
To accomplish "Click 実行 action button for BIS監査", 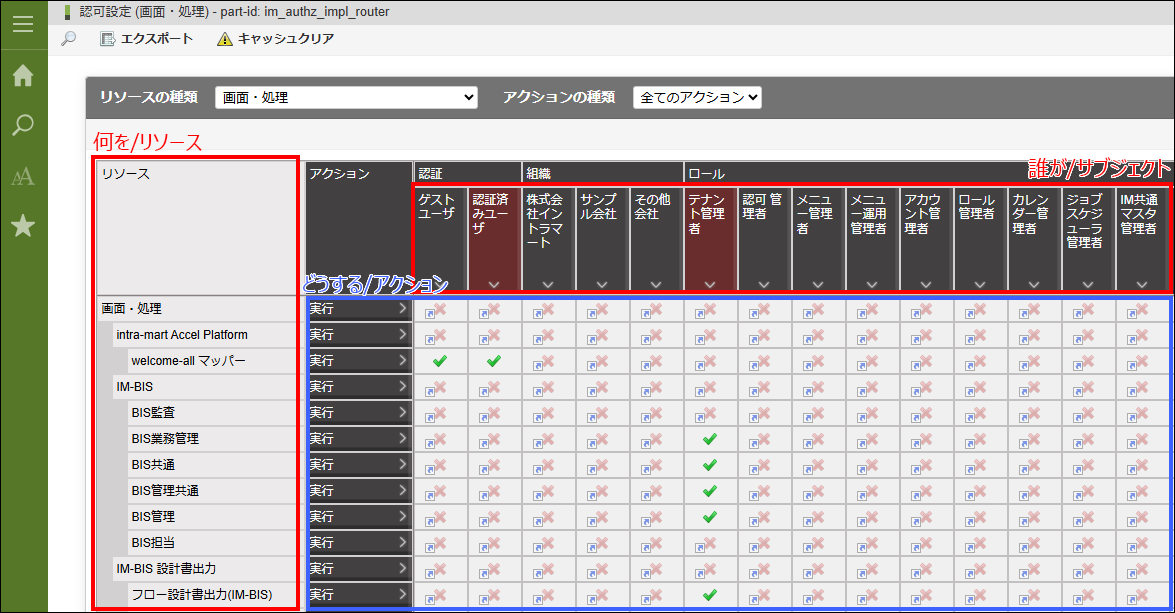I will tap(359, 413).
